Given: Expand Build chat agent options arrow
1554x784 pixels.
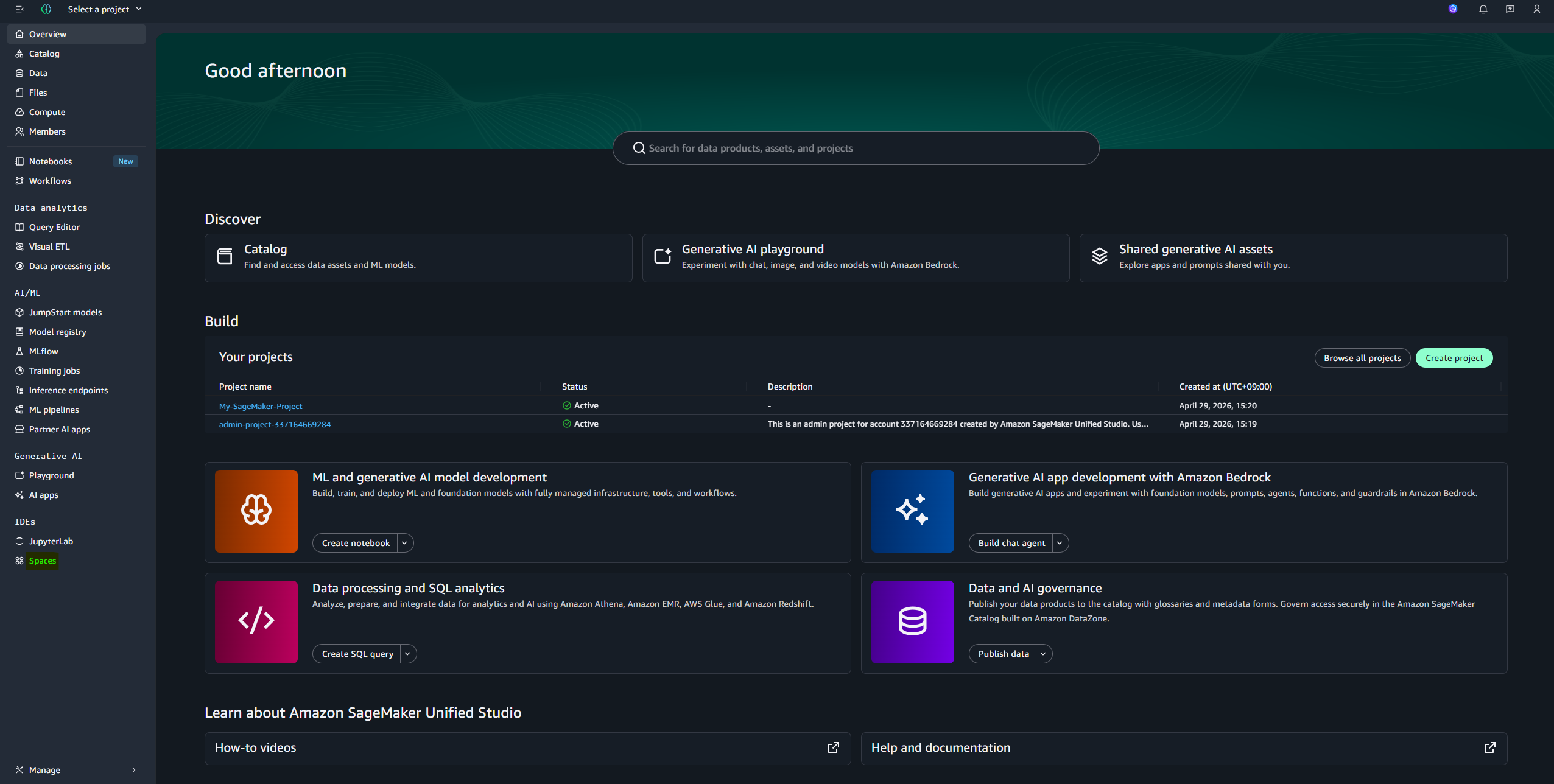Looking at the screenshot, I should tap(1060, 543).
